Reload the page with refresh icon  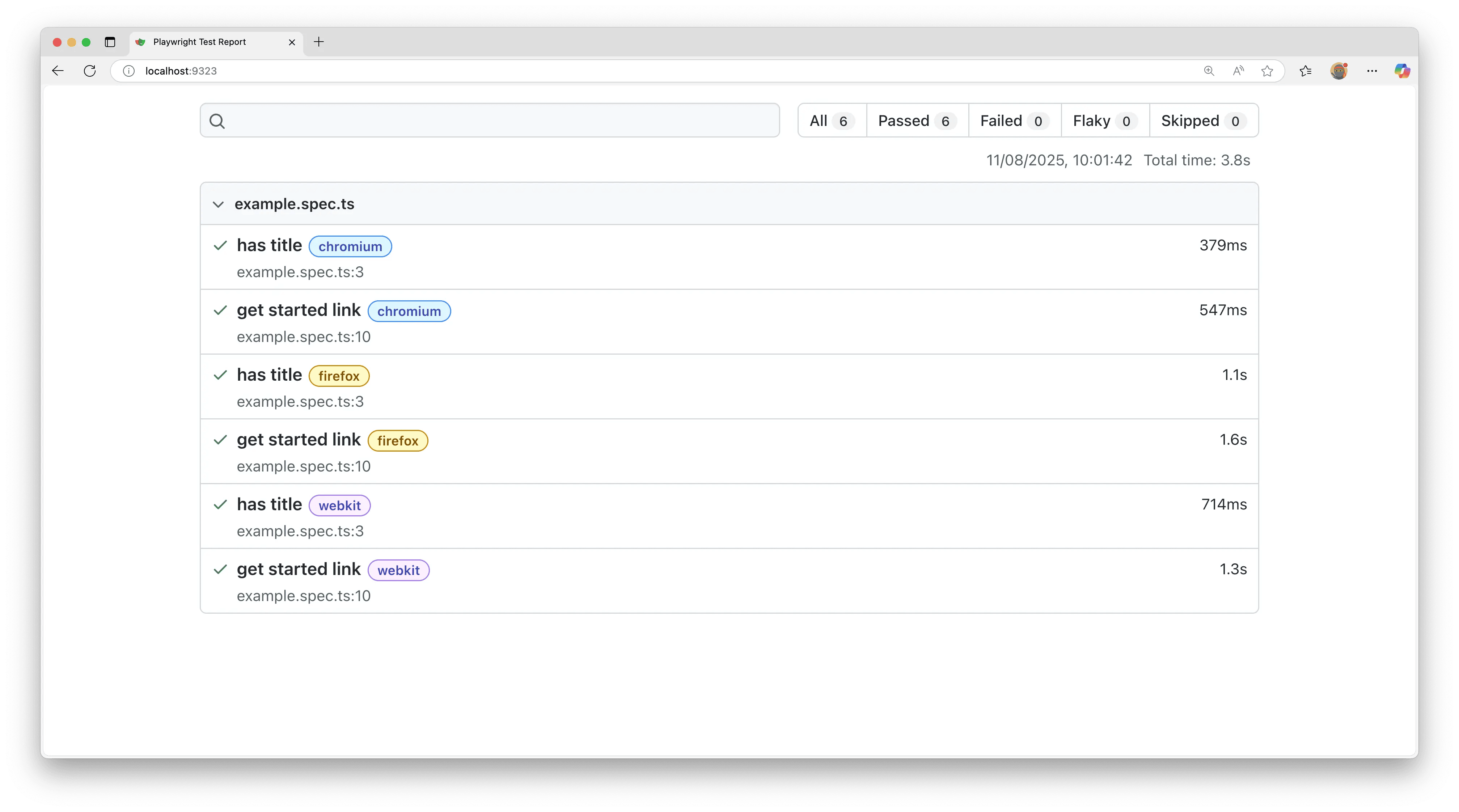click(89, 71)
